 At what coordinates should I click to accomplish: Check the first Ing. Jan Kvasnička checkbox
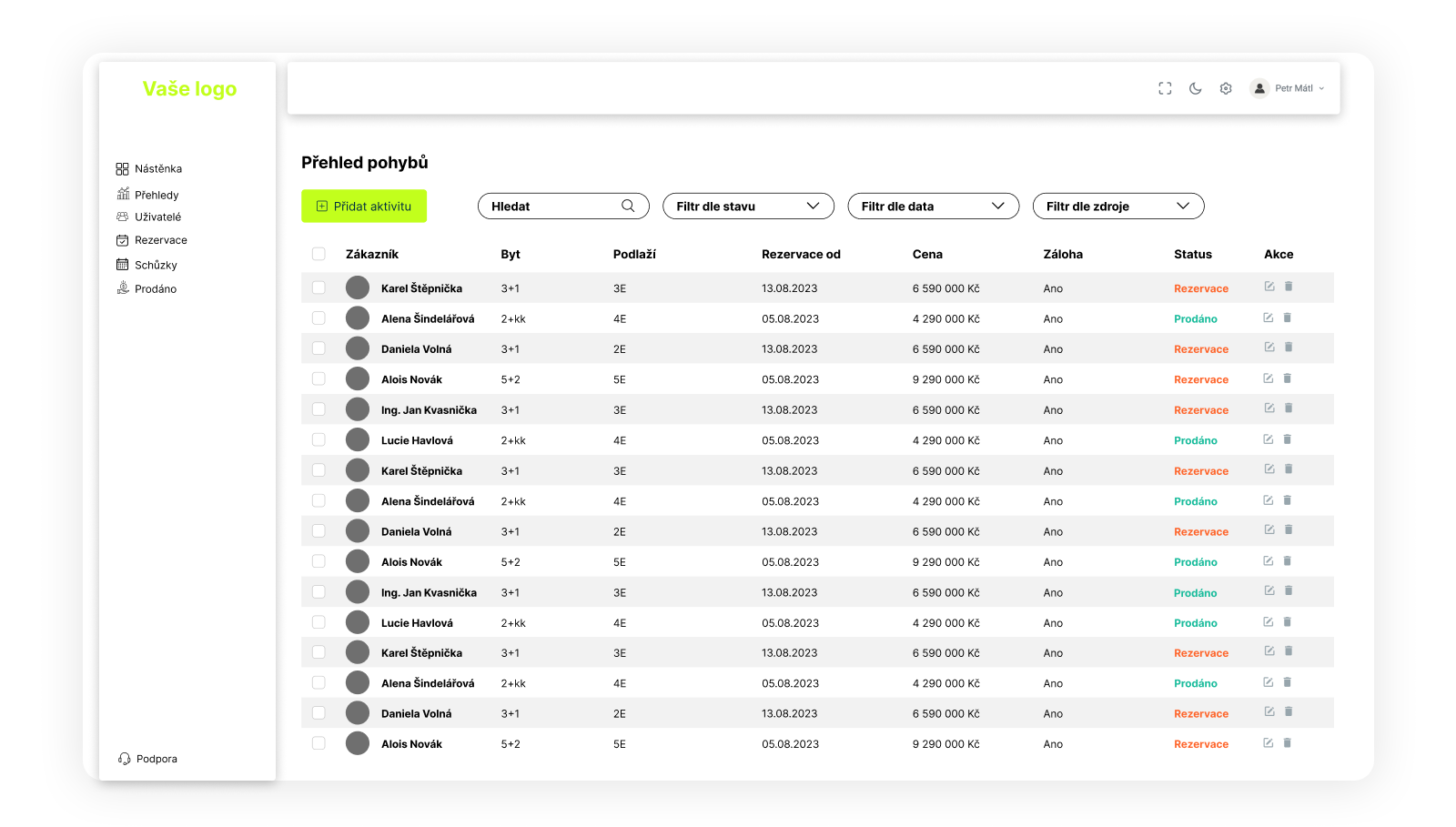pos(318,409)
